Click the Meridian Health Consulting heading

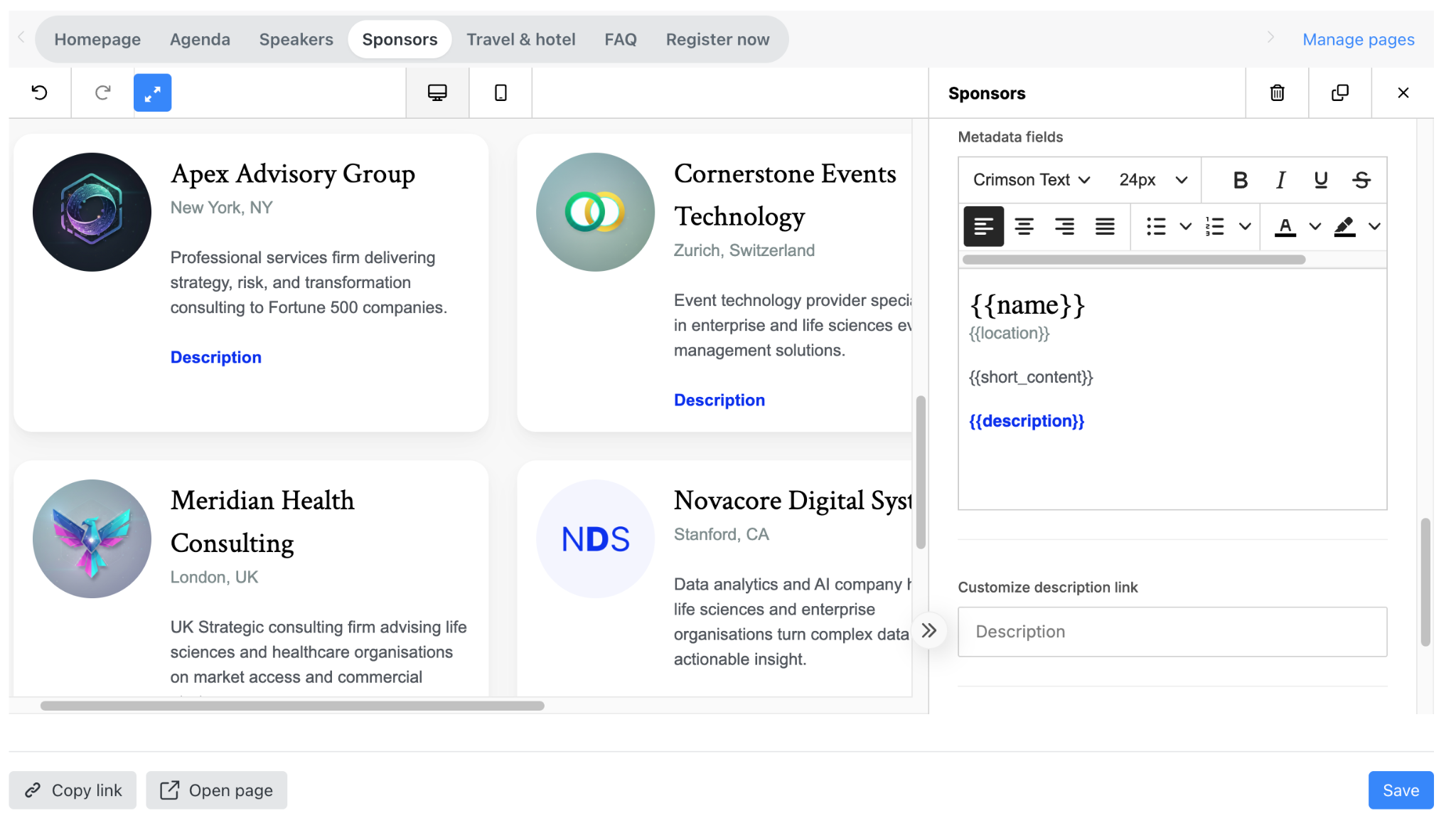(x=262, y=521)
